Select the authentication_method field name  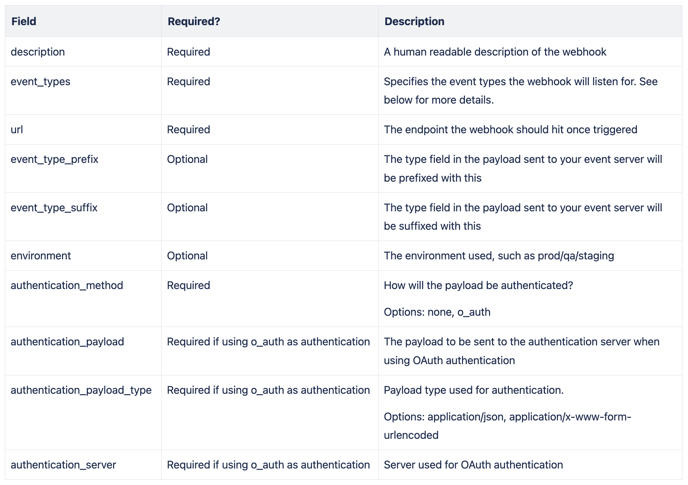tap(67, 285)
